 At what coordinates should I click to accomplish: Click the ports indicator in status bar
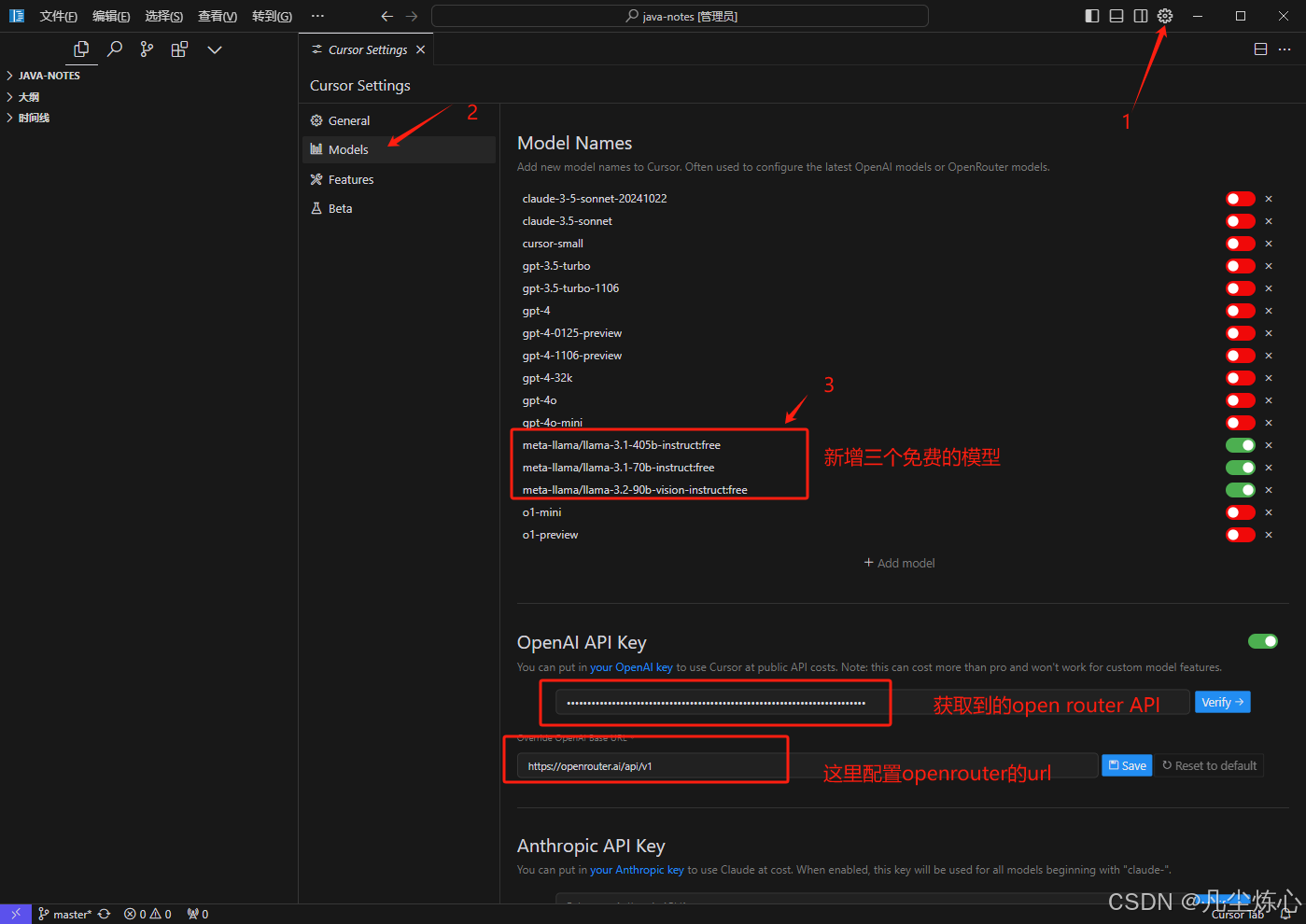coord(197,915)
